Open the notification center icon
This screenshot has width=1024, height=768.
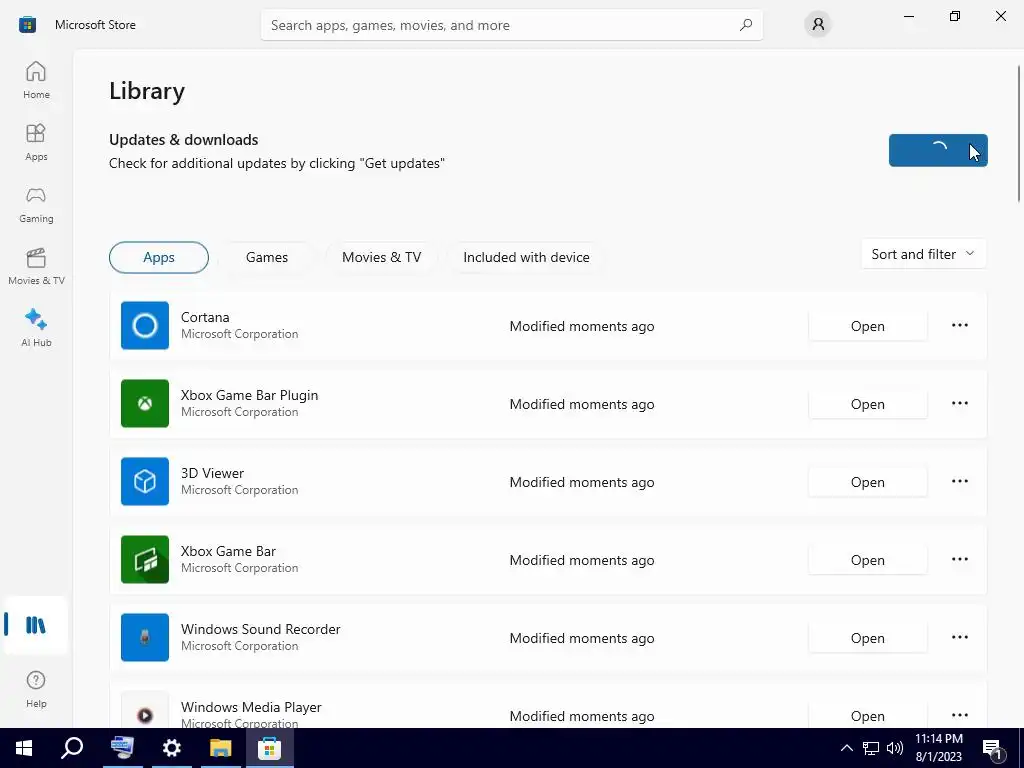click(993, 750)
